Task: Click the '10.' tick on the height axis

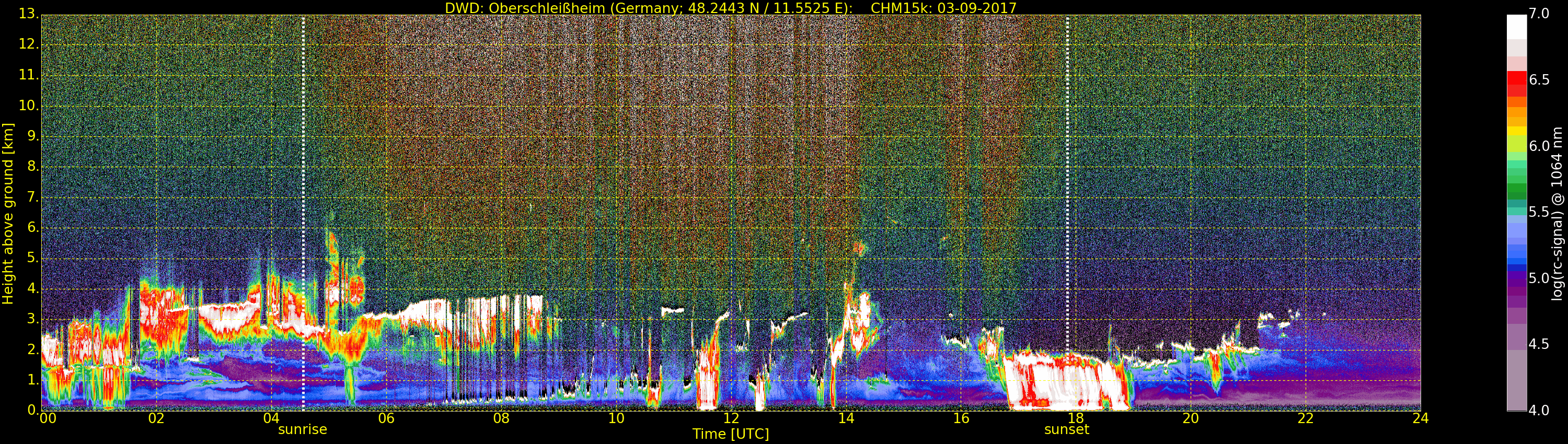Action: tap(29, 105)
